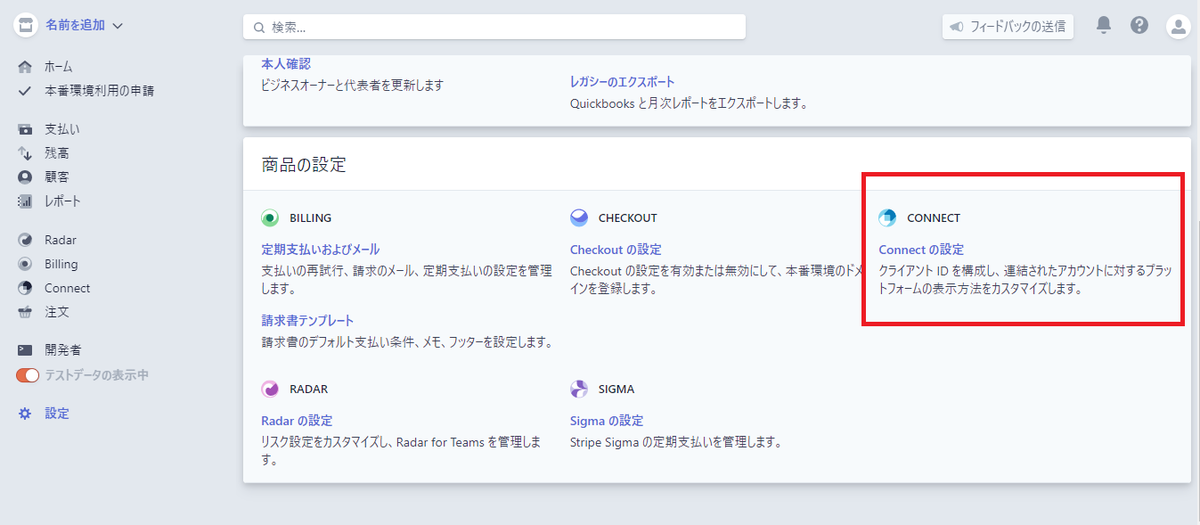Viewport: 1200px width, 525px height.
Task: Click the SIGMA product icon
Action: pyautogui.click(x=579, y=389)
